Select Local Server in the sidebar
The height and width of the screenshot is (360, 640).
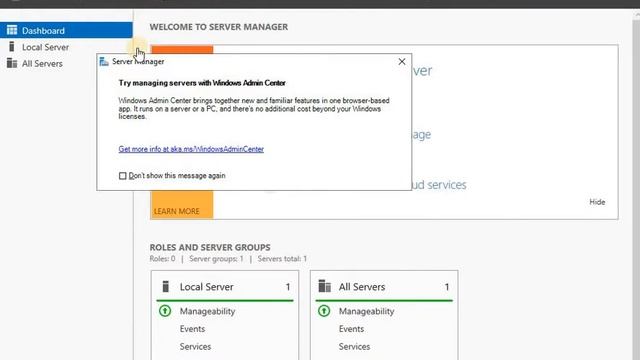tap(45, 47)
